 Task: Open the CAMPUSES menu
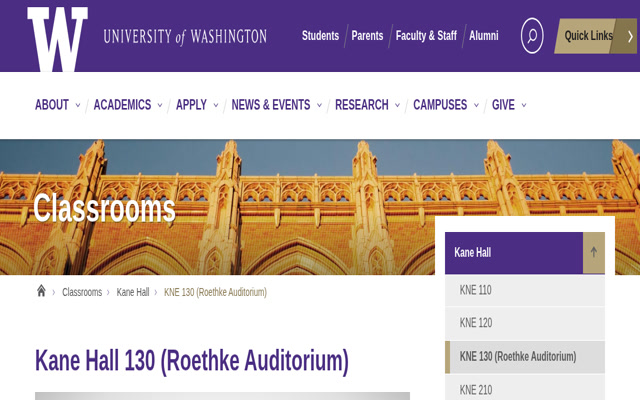pyautogui.click(x=440, y=105)
